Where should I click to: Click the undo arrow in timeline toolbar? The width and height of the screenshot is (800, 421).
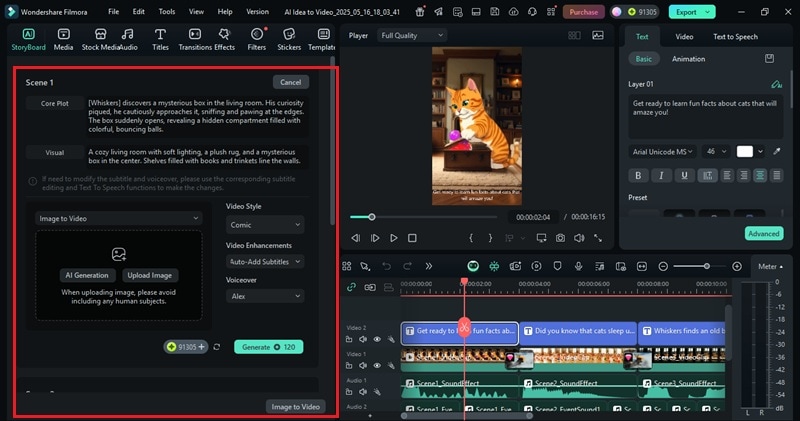coord(387,266)
